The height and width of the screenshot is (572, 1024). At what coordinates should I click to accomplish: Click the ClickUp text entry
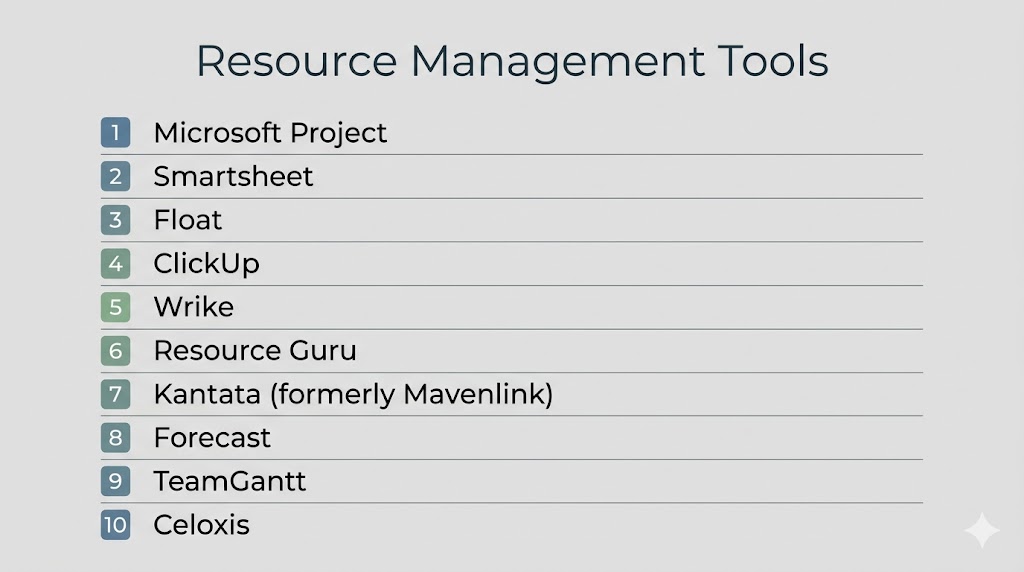click(x=206, y=264)
